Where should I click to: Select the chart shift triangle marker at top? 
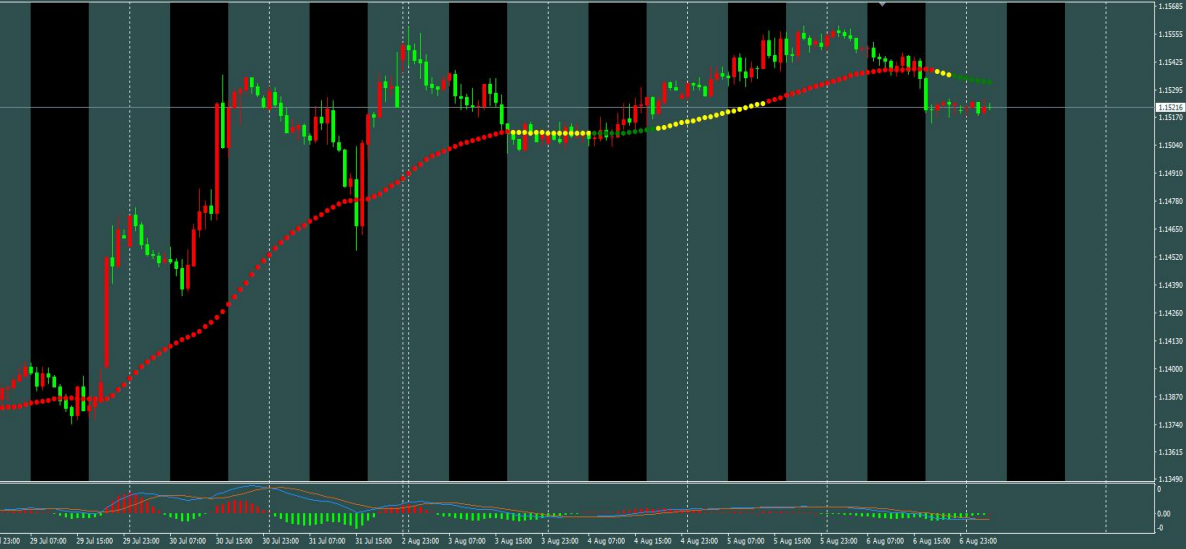[881, 4]
